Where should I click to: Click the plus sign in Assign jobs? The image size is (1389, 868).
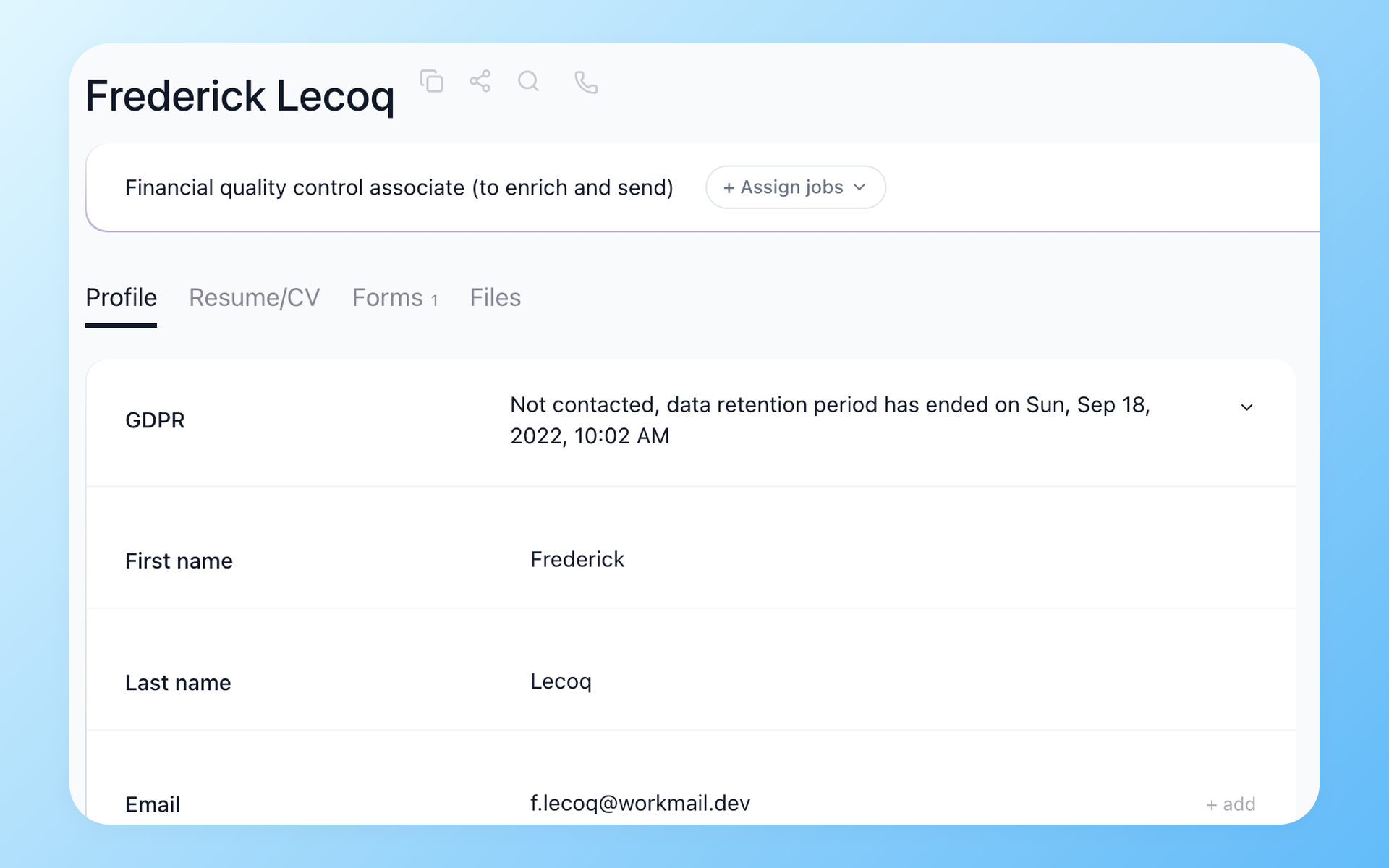[x=729, y=188]
